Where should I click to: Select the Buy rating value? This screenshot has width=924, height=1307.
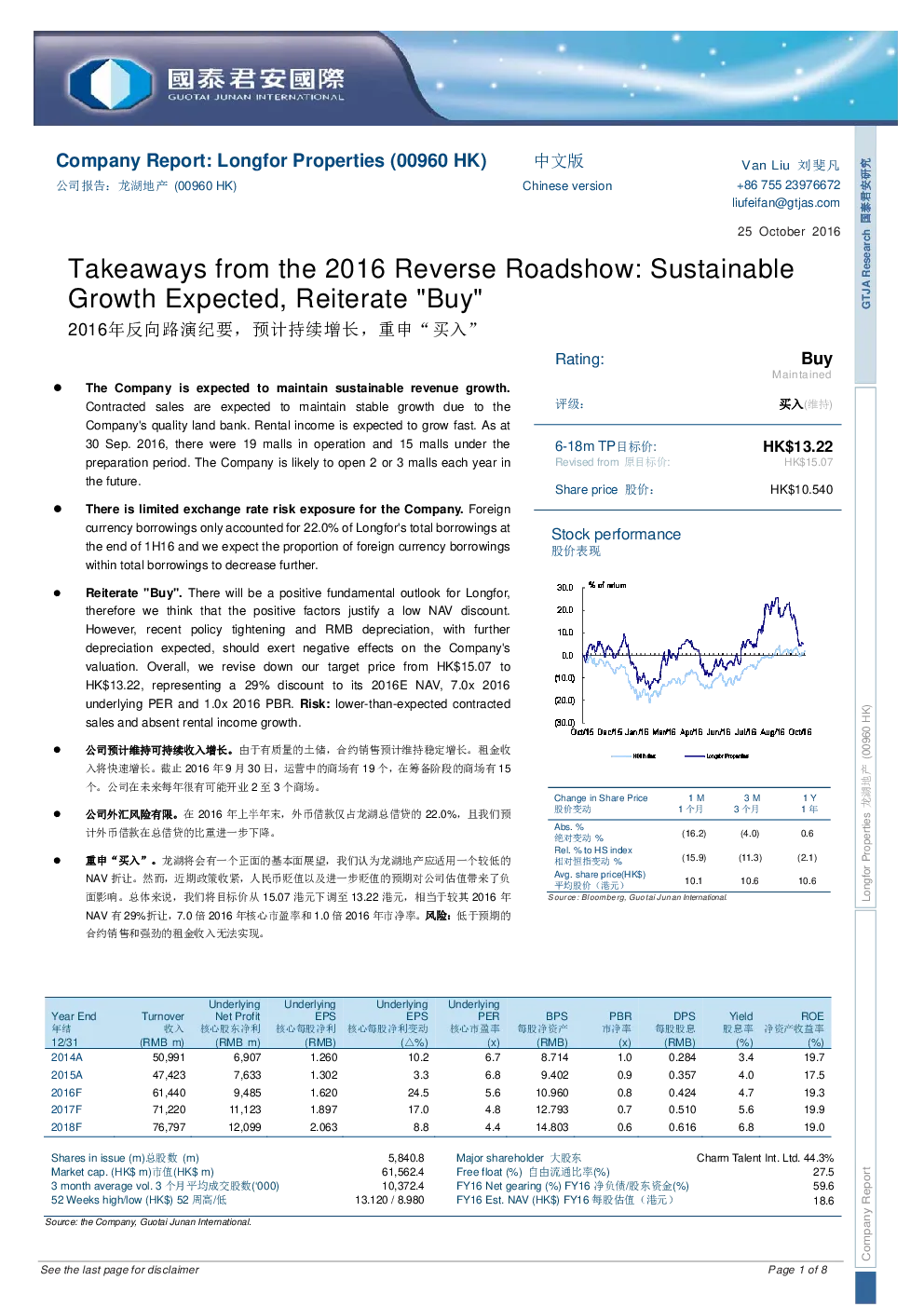[x=816, y=358]
